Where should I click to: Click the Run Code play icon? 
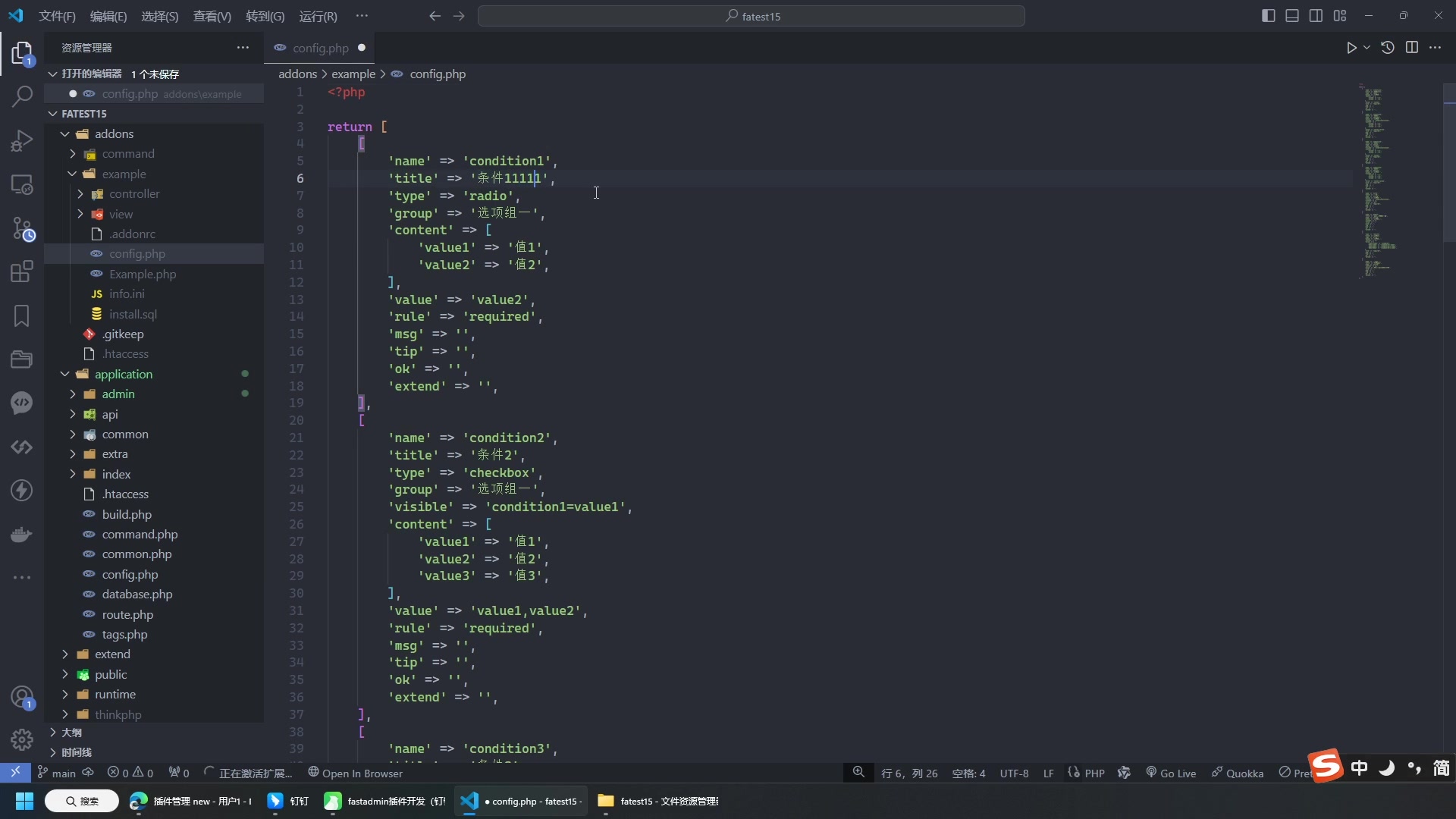point(1351,48)
